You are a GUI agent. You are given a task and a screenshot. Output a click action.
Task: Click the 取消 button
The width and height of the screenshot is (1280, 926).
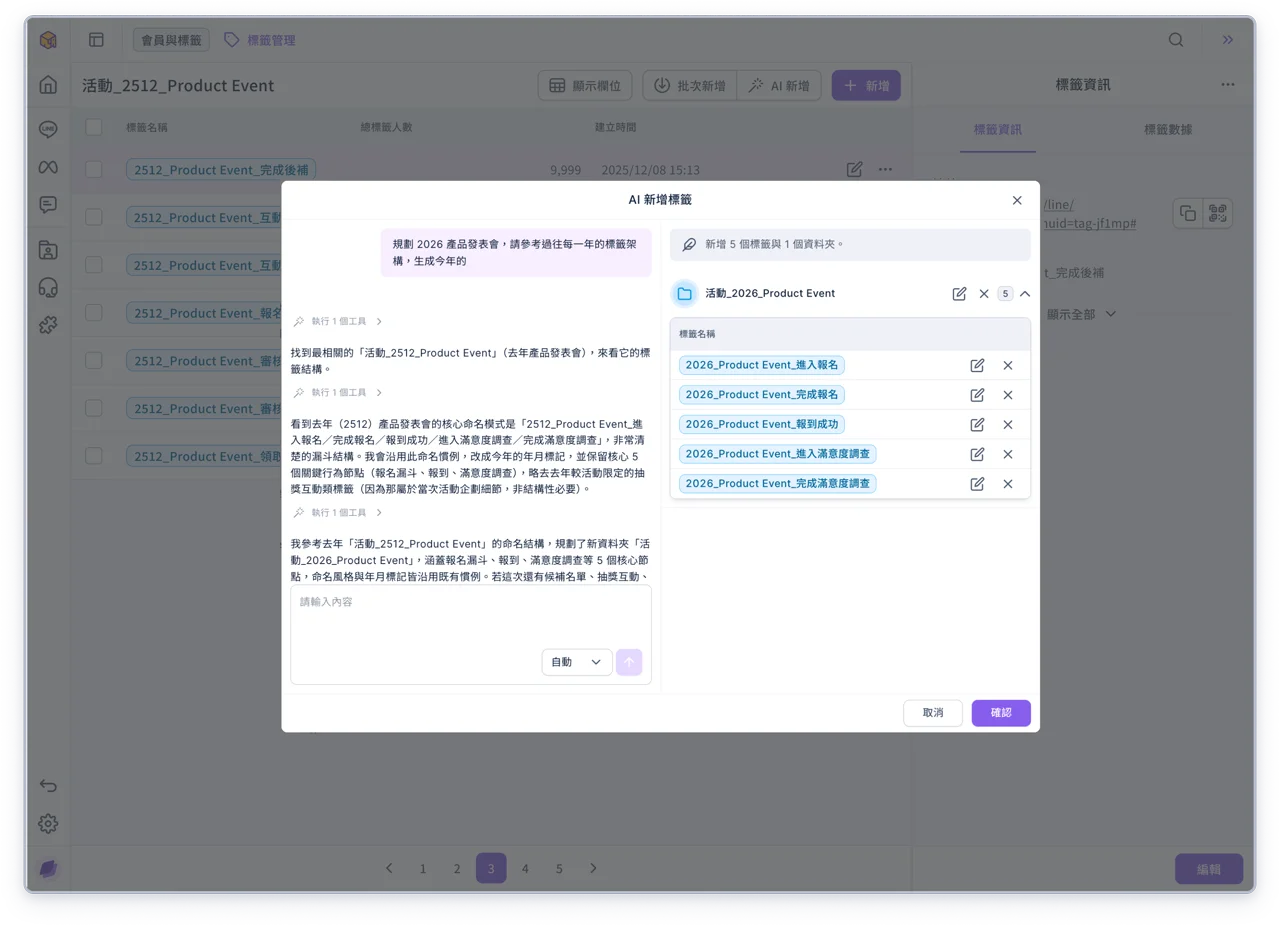933,713
